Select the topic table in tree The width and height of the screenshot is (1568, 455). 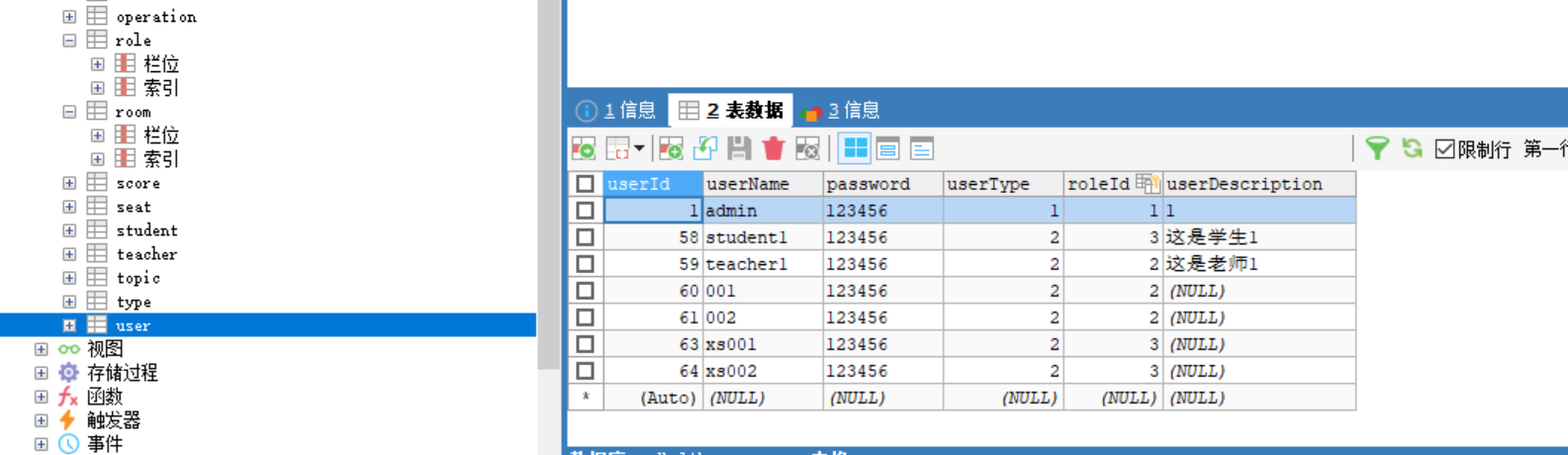(138, 277)
